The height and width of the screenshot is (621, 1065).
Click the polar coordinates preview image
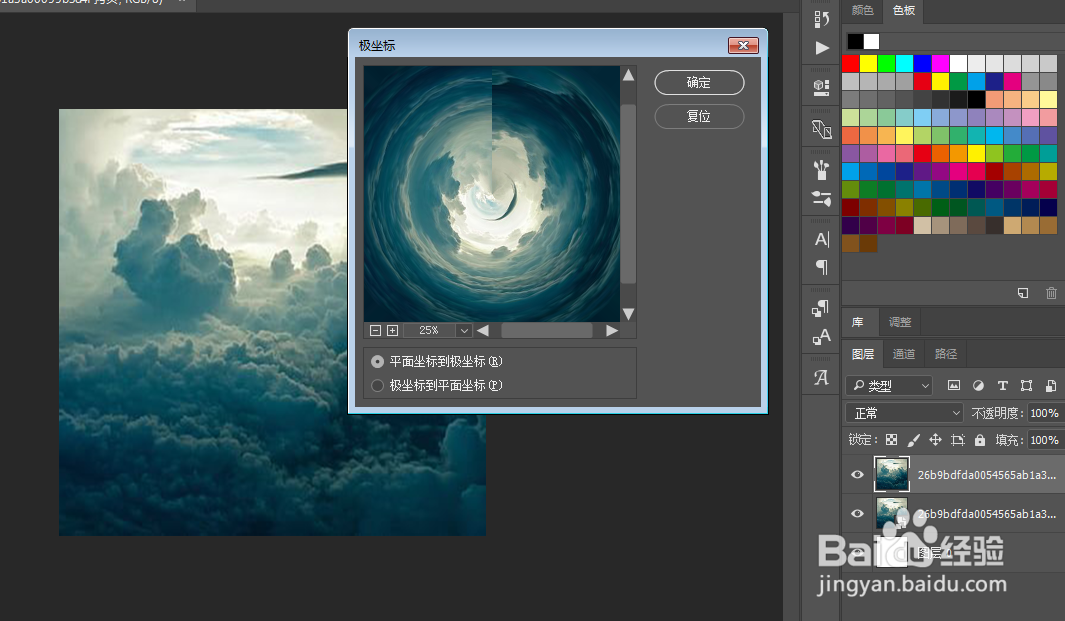pyautogui.click(x=492, y=194)
